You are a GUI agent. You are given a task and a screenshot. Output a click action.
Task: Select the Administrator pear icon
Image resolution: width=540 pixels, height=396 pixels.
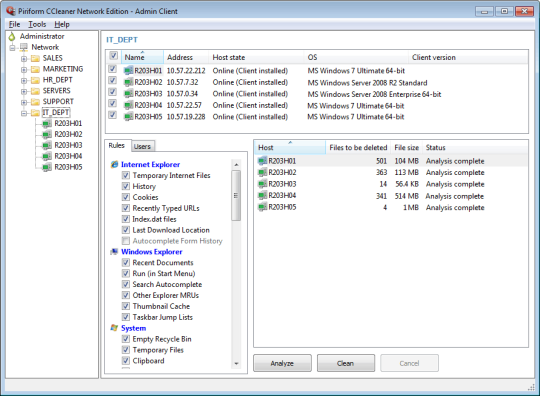pyautogui.click(x=12, y=36)
